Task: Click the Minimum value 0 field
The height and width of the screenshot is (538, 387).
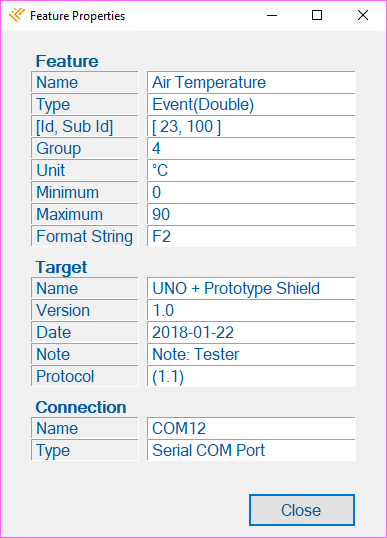Action: 251,192
